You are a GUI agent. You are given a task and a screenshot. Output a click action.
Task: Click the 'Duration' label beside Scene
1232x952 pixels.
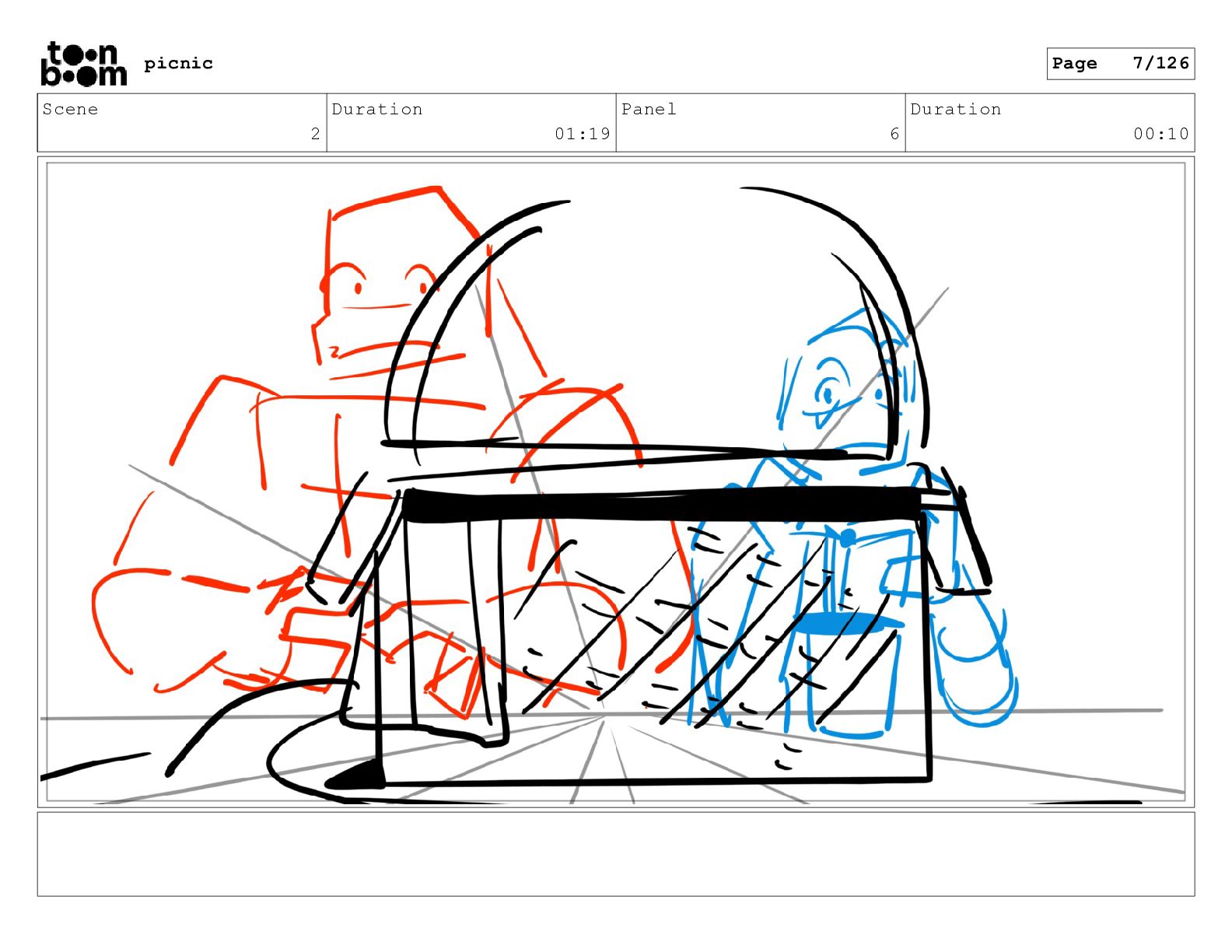pos(377,109)
